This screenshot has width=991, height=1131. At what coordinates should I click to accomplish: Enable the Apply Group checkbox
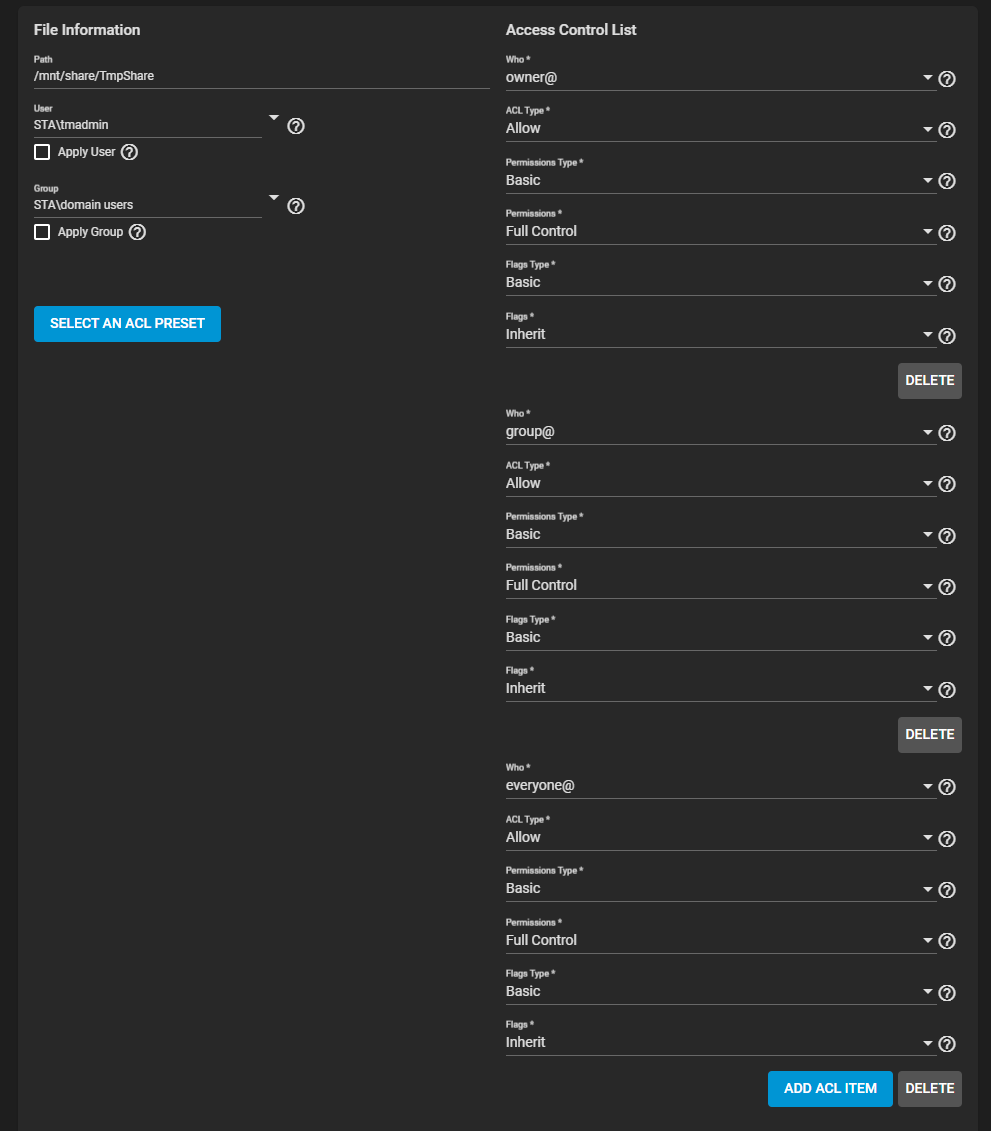(x=42, y=232)
